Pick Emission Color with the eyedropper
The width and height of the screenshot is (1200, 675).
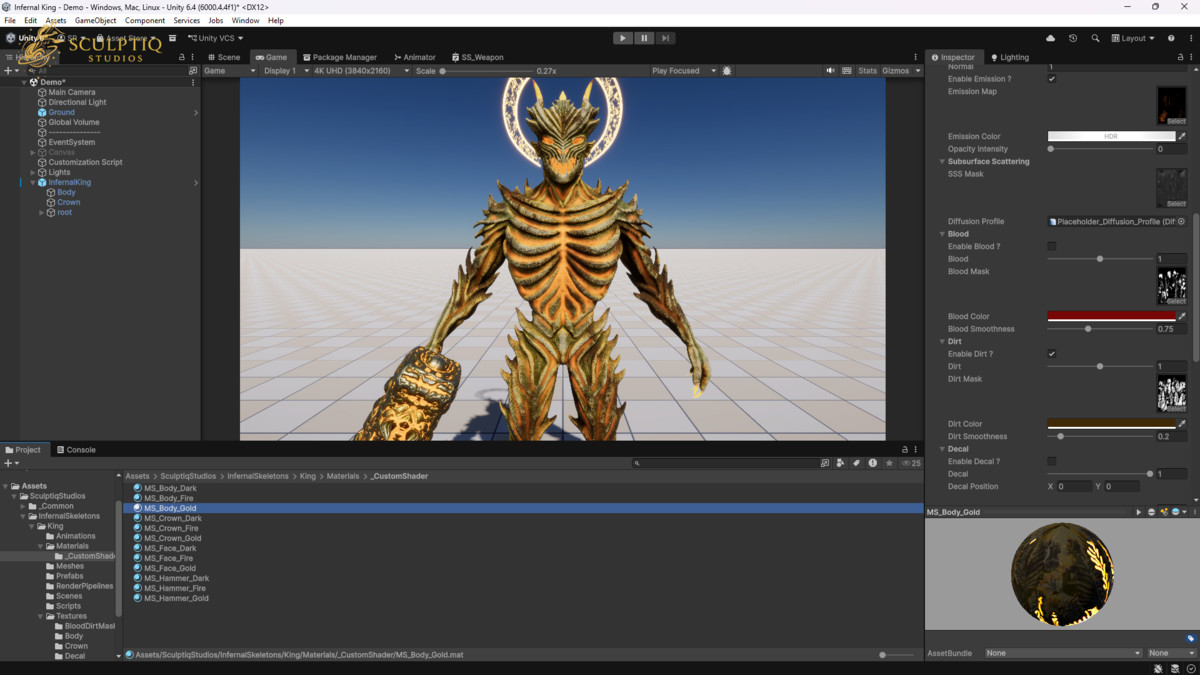click(1182, 136)
